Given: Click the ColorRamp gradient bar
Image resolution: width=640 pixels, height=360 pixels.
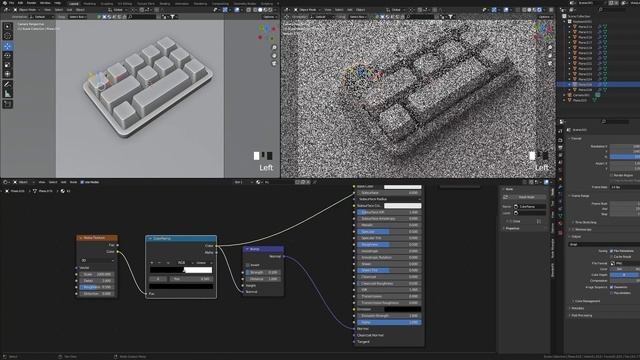Looking at the screenshot, I should (x=181, y=270).
